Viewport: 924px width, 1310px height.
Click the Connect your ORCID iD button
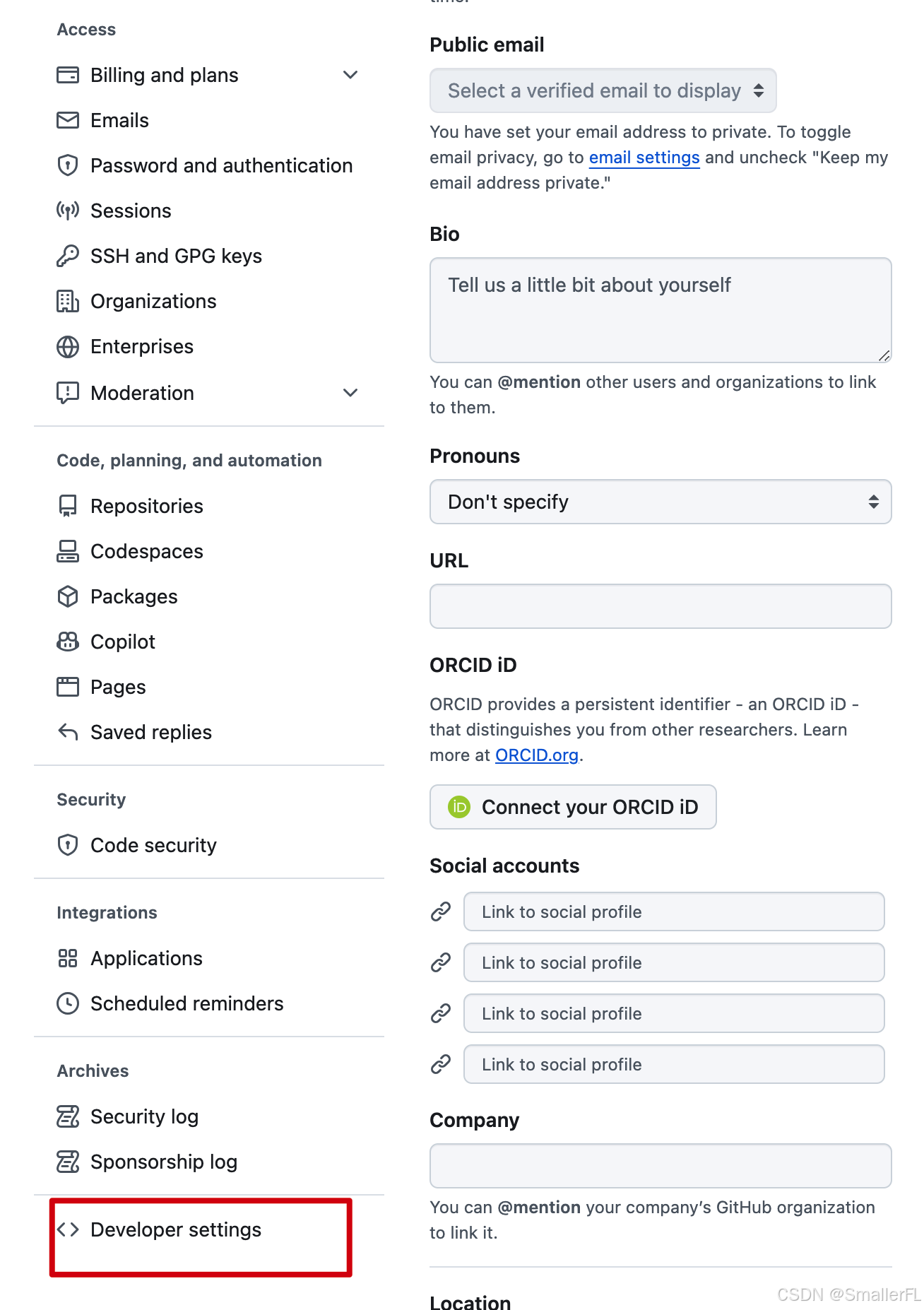tap(573, 807)
